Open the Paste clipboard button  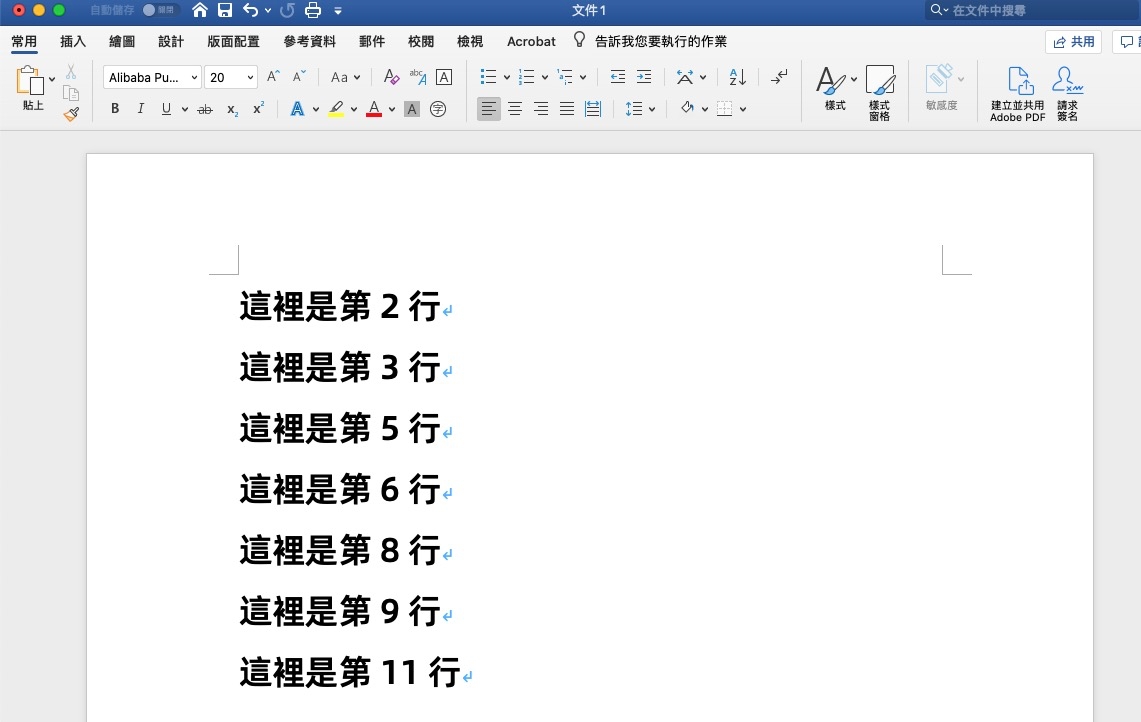tap(31, 81)
